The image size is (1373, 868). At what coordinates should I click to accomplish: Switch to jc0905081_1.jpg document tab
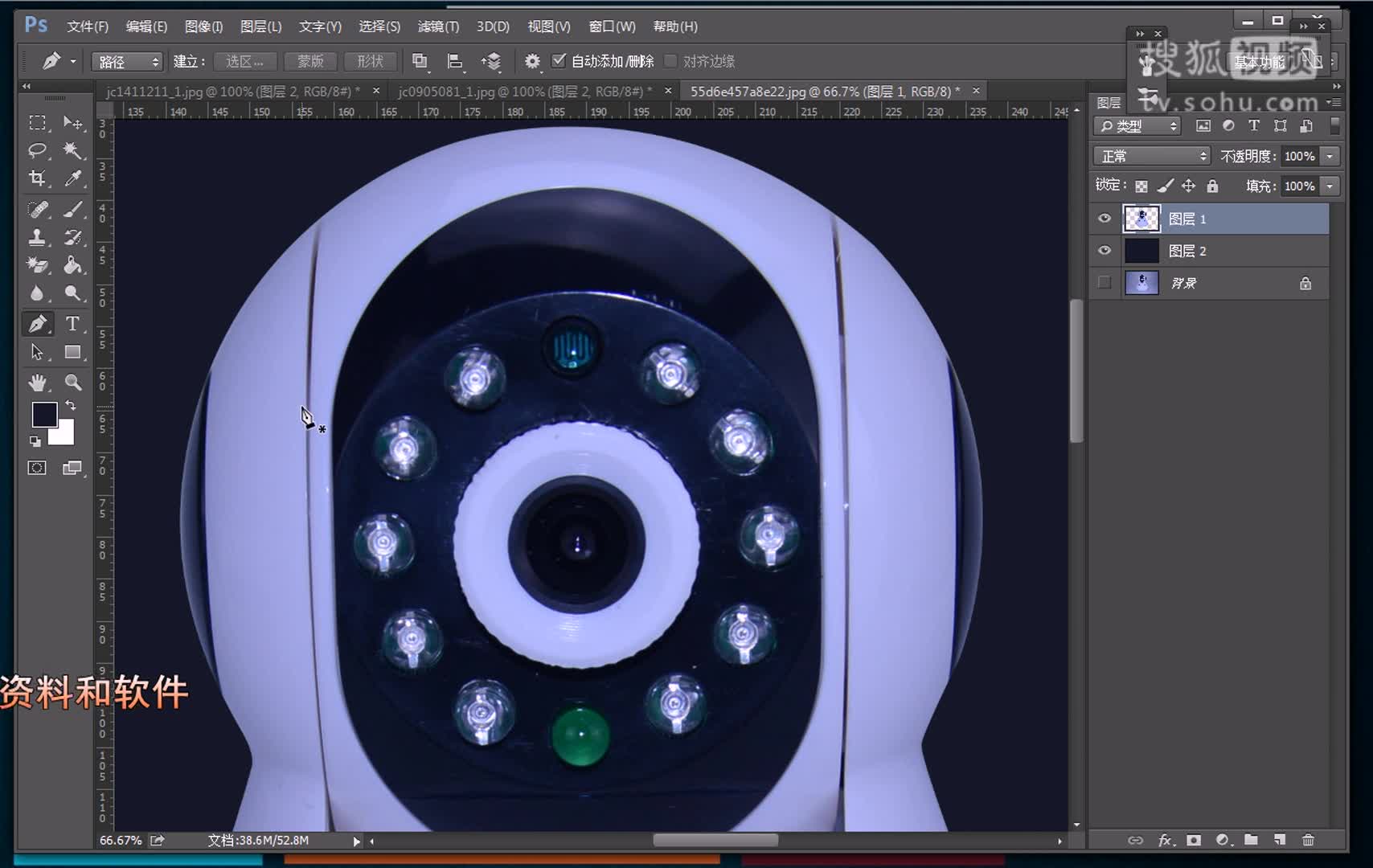point(524,92)
